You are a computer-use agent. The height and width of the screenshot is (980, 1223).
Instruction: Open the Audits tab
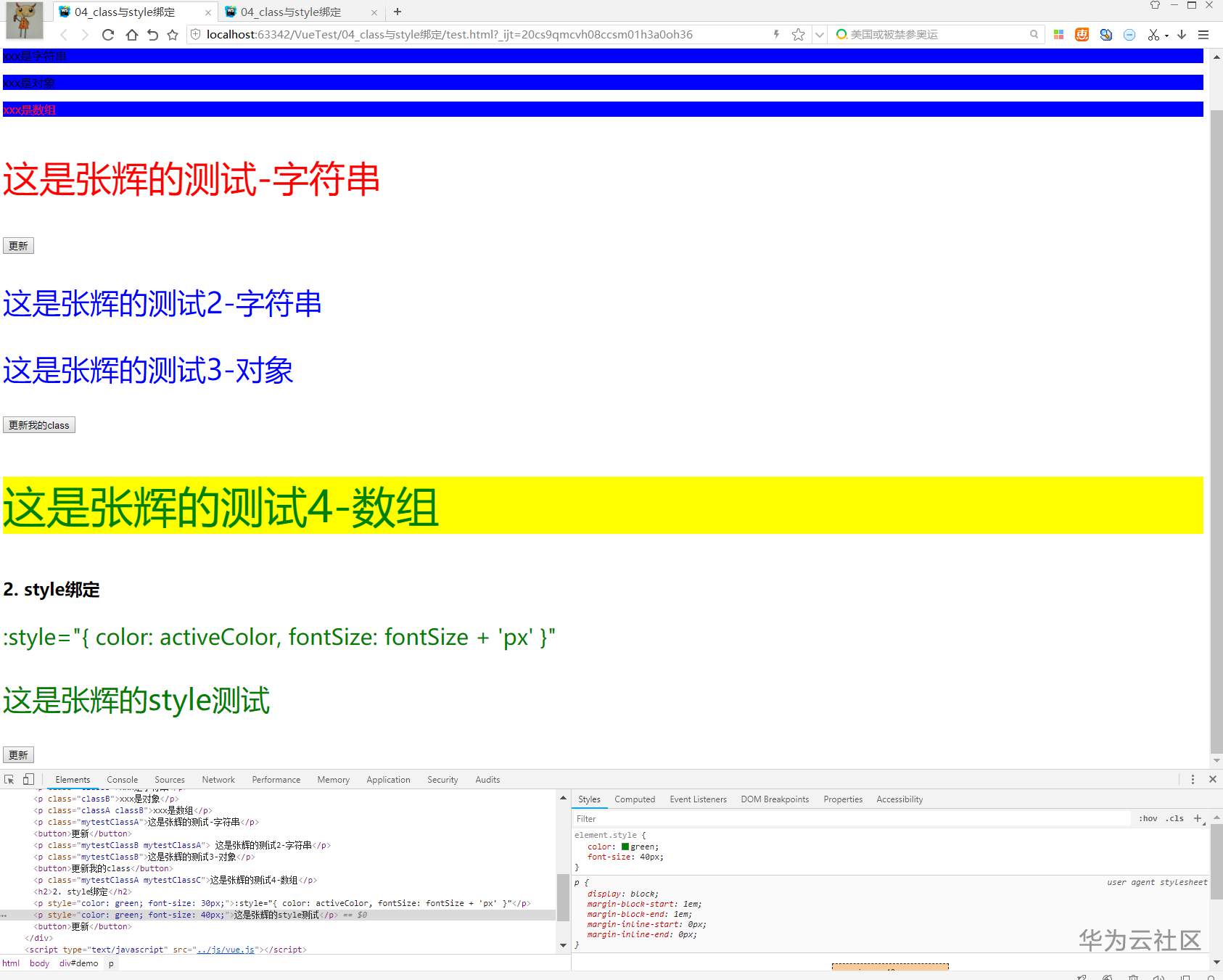487,780
